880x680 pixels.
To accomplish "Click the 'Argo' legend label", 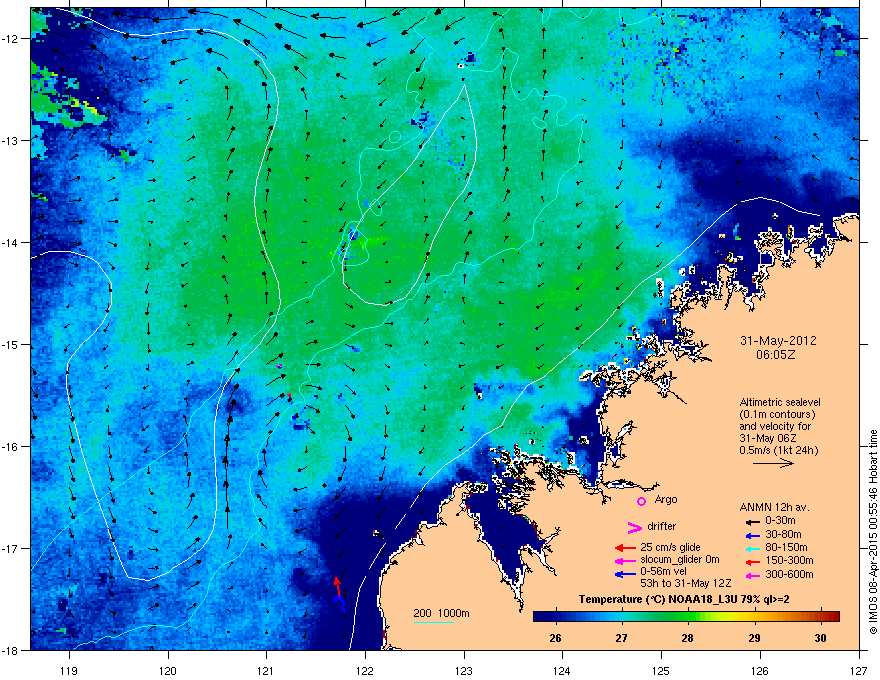I will coord(666,500).
